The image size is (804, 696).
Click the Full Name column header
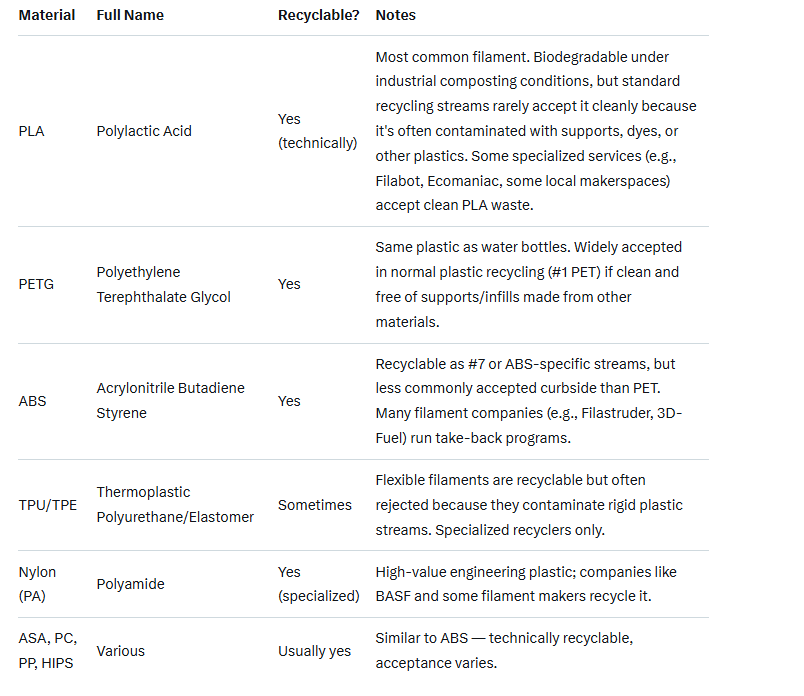coord(132,16)
